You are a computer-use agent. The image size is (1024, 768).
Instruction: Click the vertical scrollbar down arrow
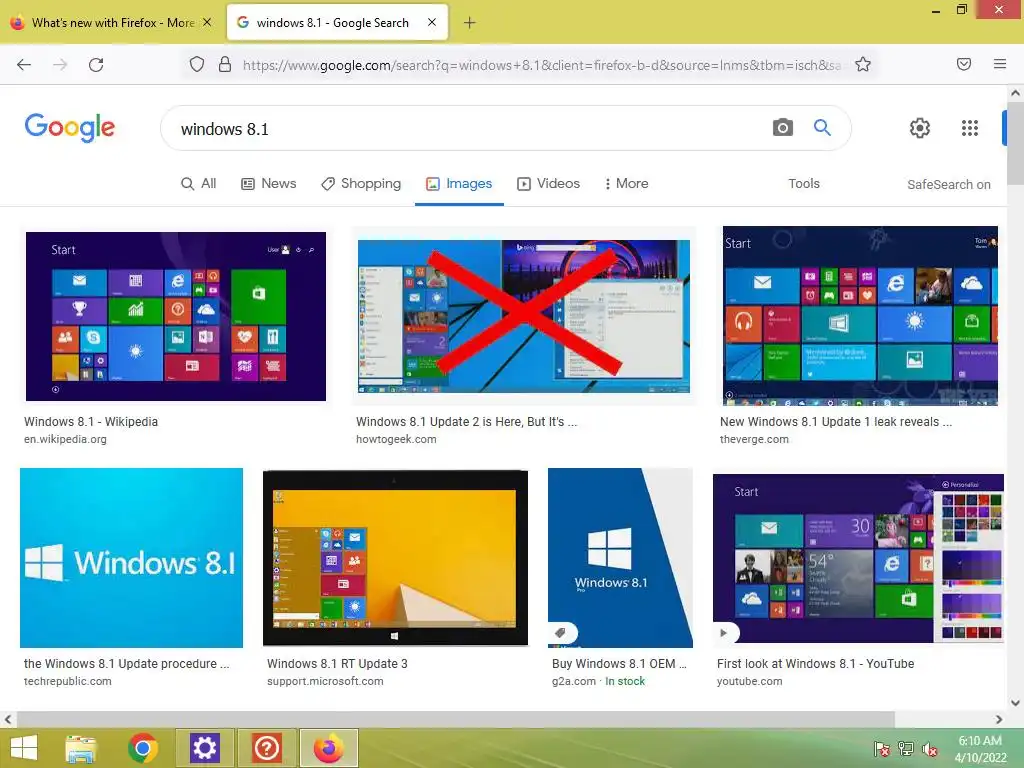1016,703
